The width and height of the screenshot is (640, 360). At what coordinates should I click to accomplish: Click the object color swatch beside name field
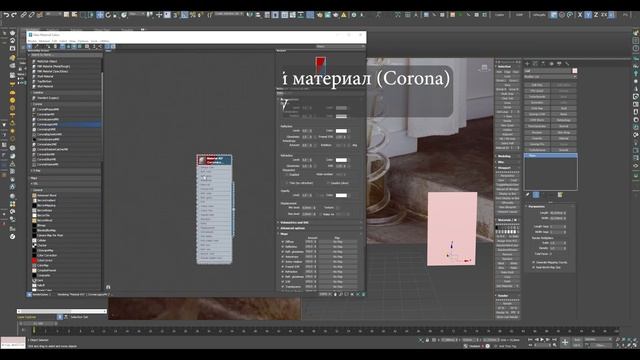tap(575, 71)
